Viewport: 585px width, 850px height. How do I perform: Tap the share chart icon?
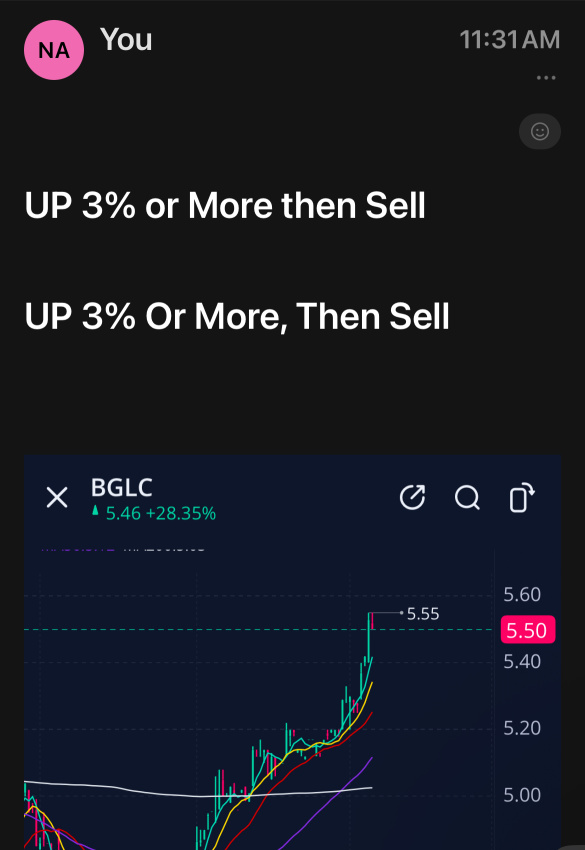pos(412,497)
